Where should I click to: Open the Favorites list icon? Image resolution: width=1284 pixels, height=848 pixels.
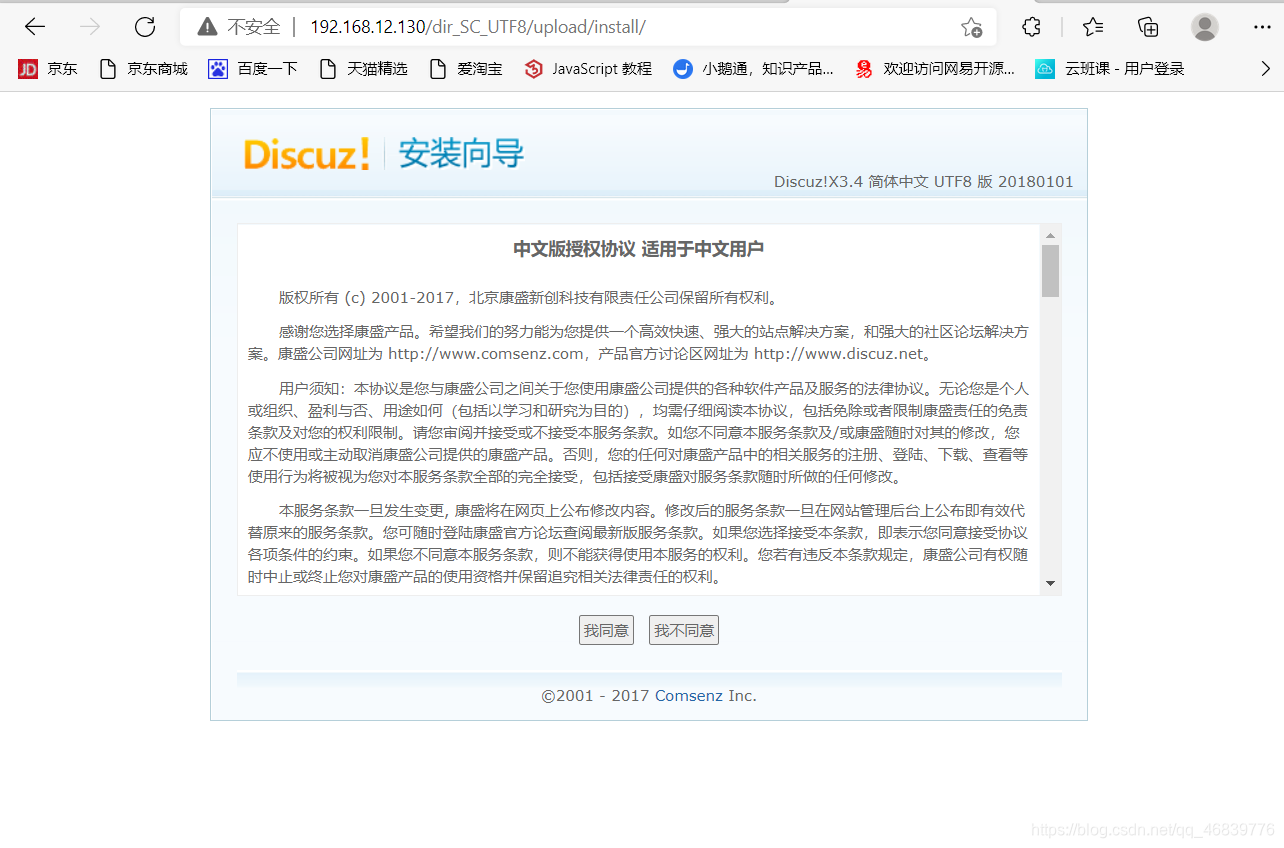[1090, 27]
